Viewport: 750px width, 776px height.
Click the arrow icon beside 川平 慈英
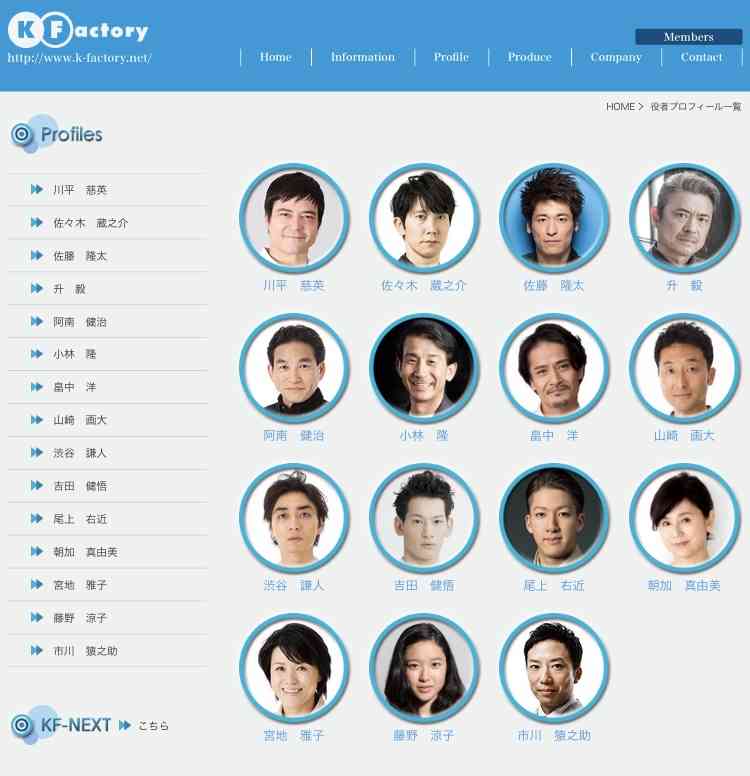(x=37, y=190)
